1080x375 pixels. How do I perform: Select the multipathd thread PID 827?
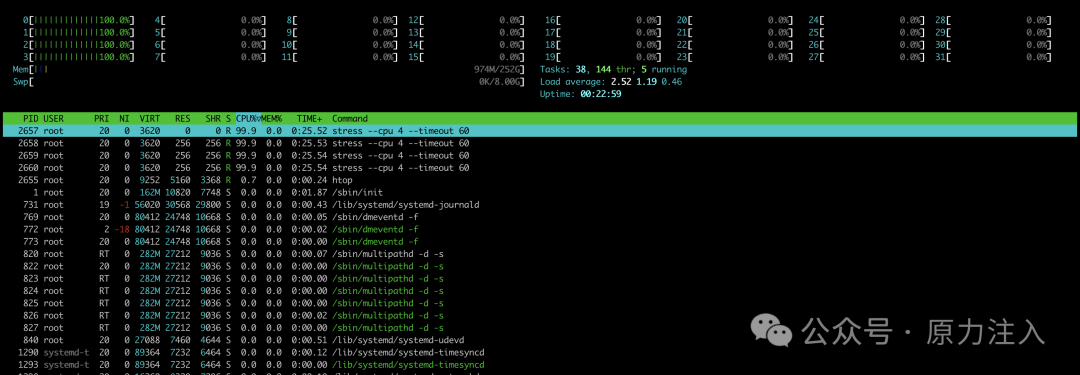pos(539,328)
